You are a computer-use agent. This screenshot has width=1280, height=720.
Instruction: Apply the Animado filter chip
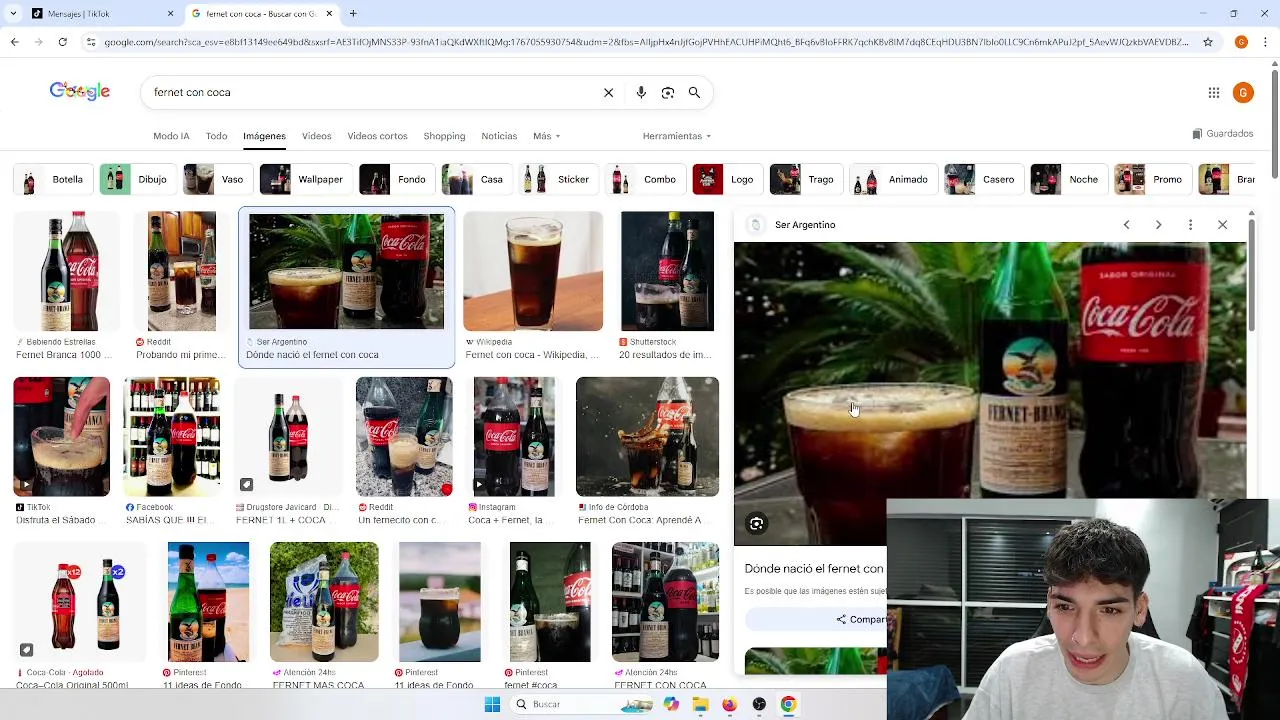(892, 180)
